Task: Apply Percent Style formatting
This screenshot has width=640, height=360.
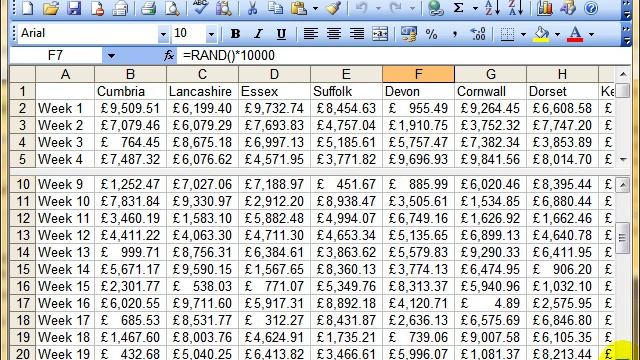Action: click(x=431, y=34)
